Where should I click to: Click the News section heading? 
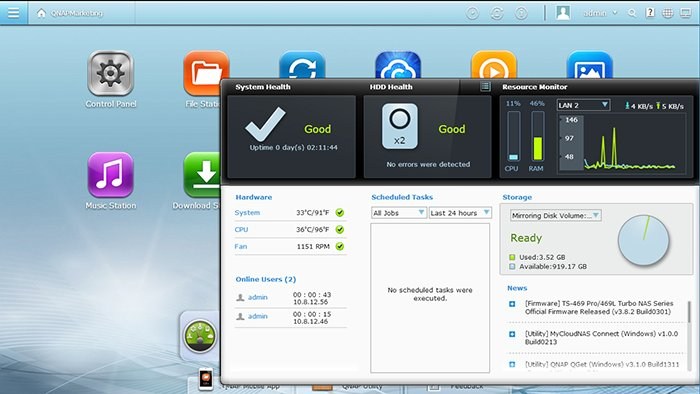coord(517,288)
